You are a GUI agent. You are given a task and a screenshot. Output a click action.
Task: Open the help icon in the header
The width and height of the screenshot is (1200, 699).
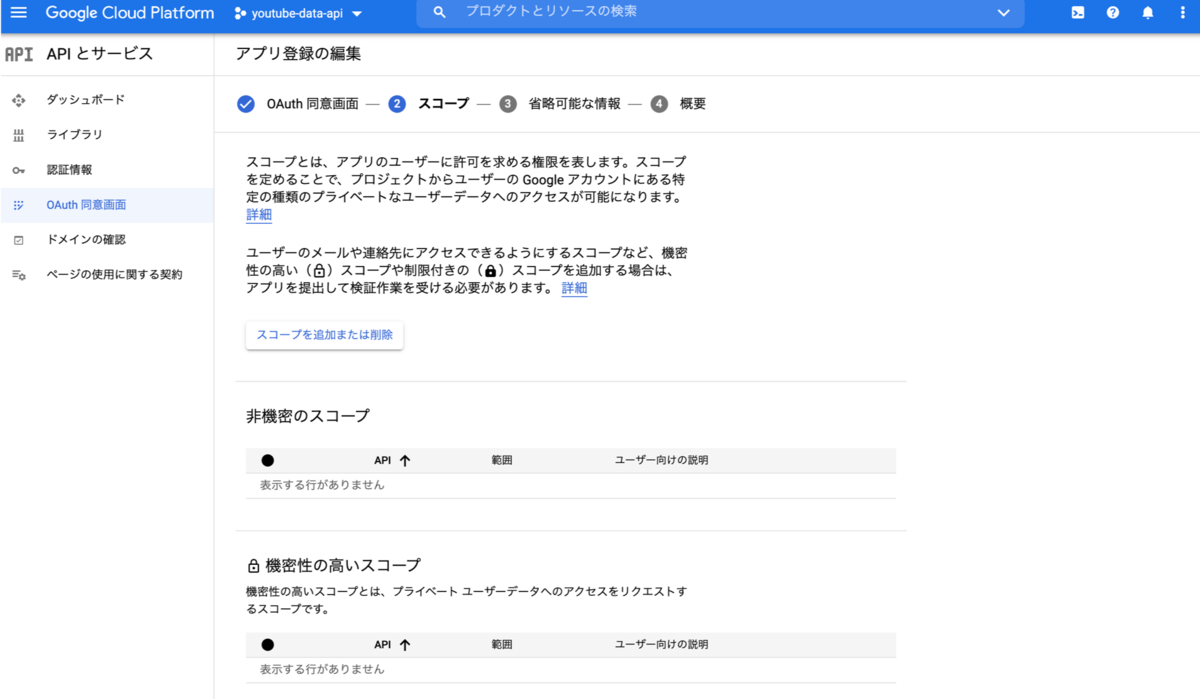pyautogui.click(x=1113, y=13)
